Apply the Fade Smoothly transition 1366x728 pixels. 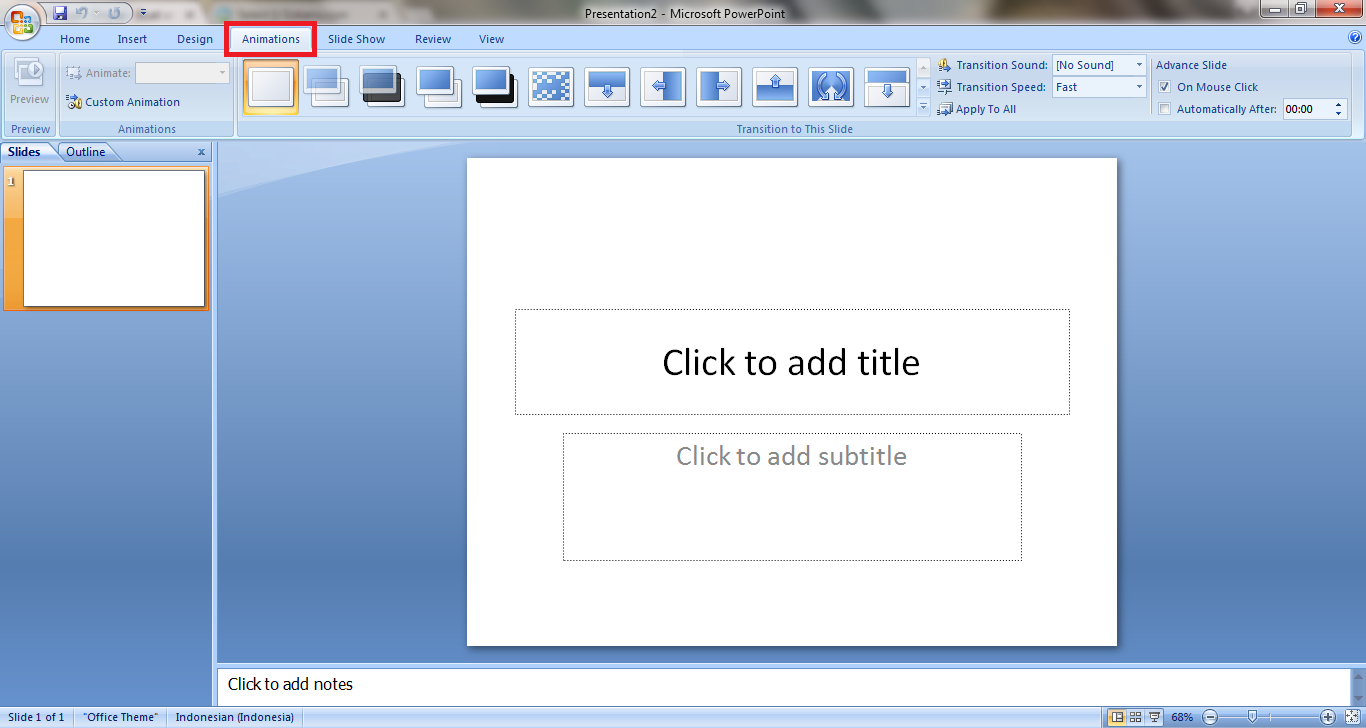(x=327, y=87)
